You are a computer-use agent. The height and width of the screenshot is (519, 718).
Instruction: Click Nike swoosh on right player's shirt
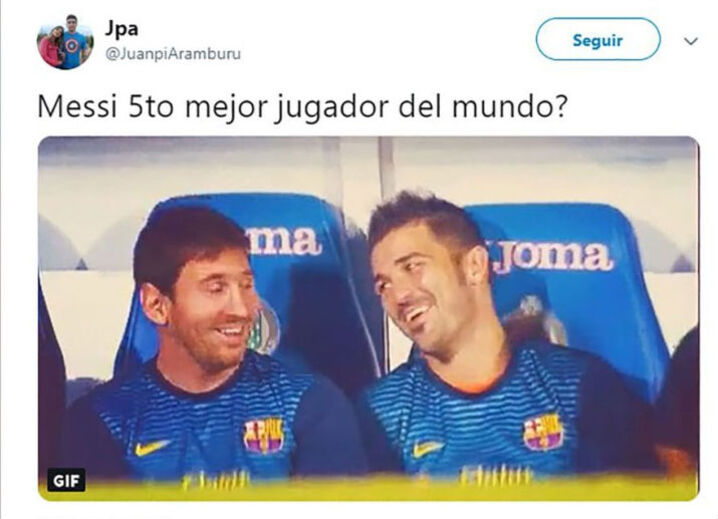click(427, 449)
